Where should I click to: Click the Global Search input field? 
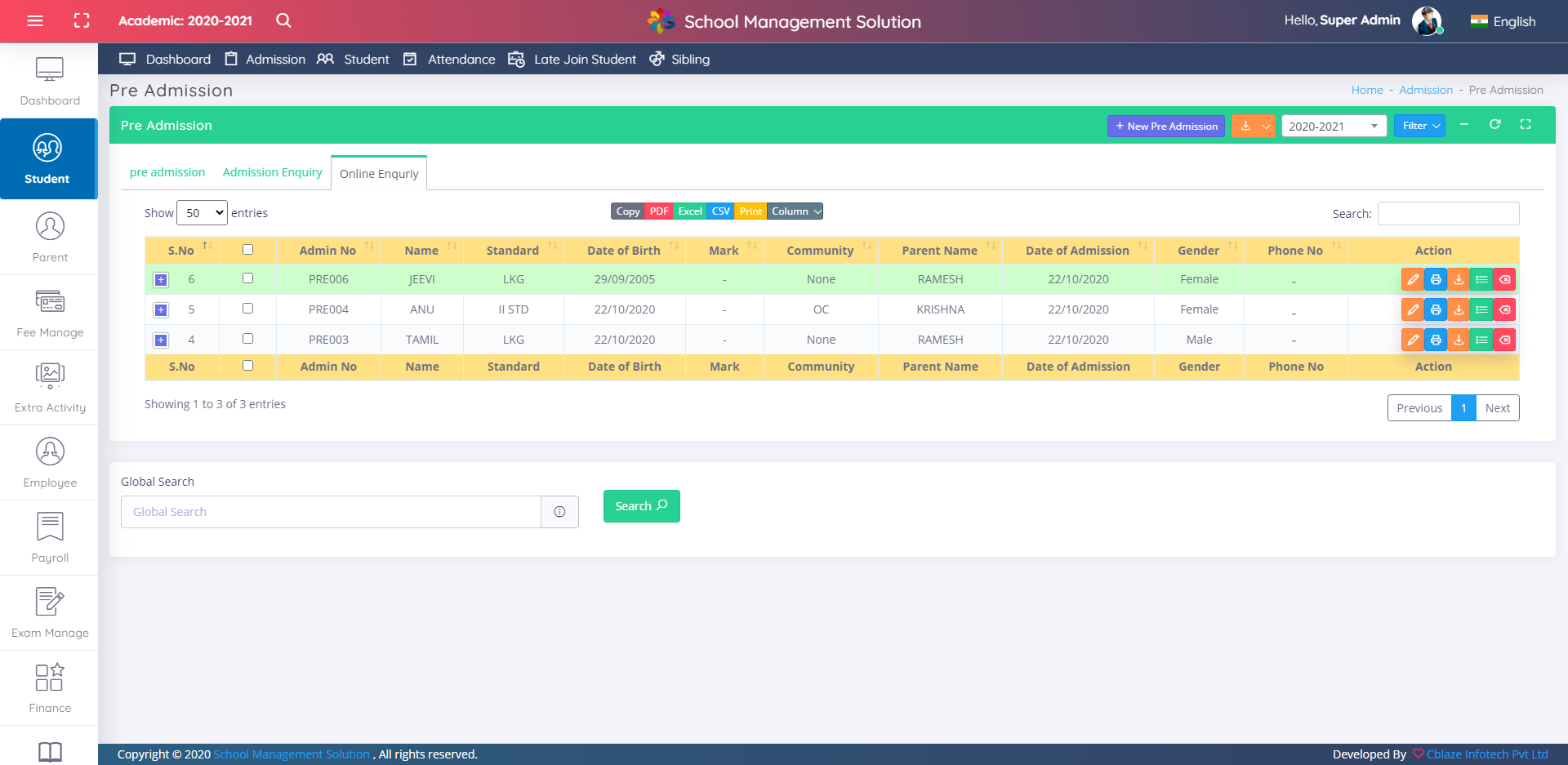[x=331, y=512]
